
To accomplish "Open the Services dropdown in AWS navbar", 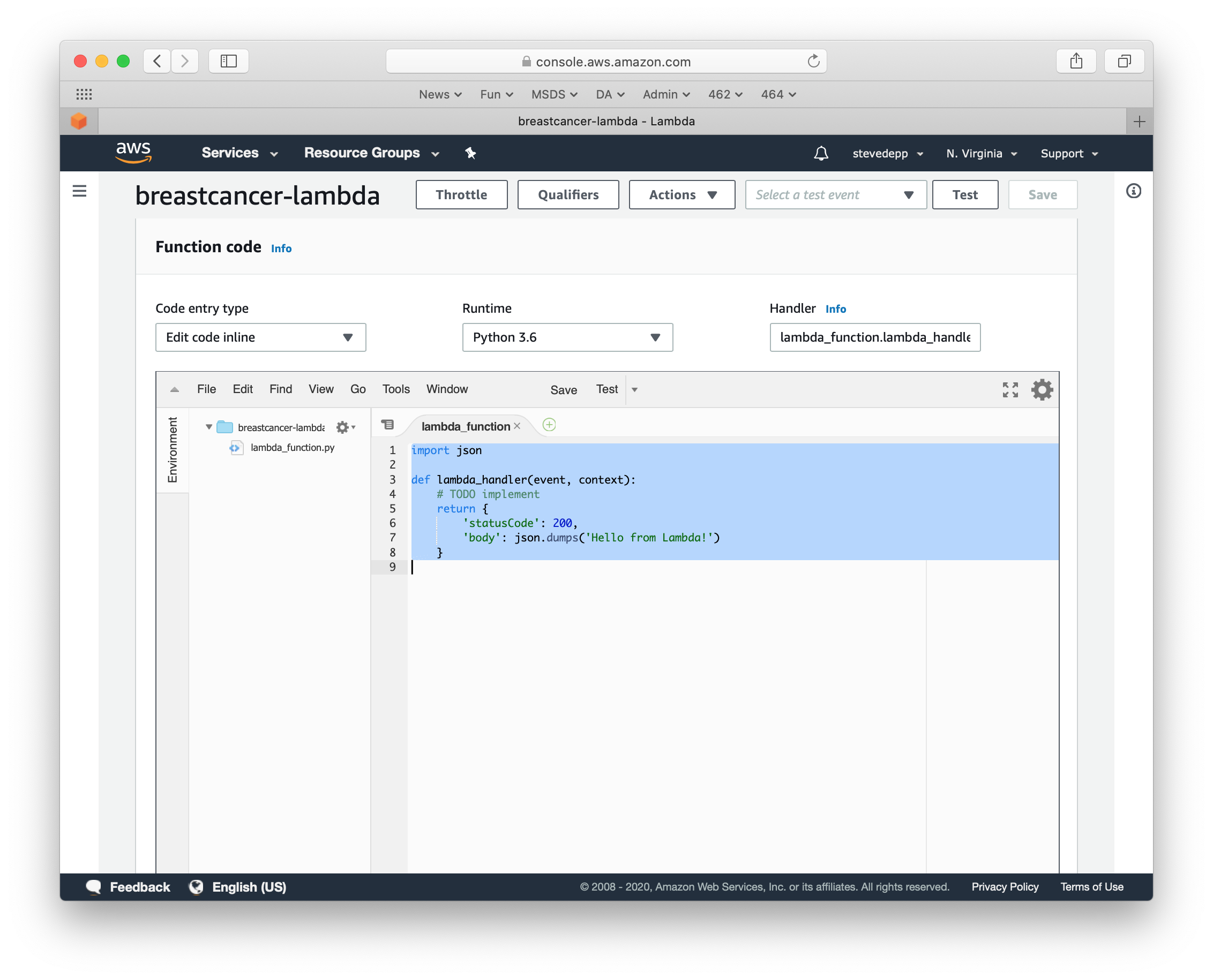I will [239, 153].
